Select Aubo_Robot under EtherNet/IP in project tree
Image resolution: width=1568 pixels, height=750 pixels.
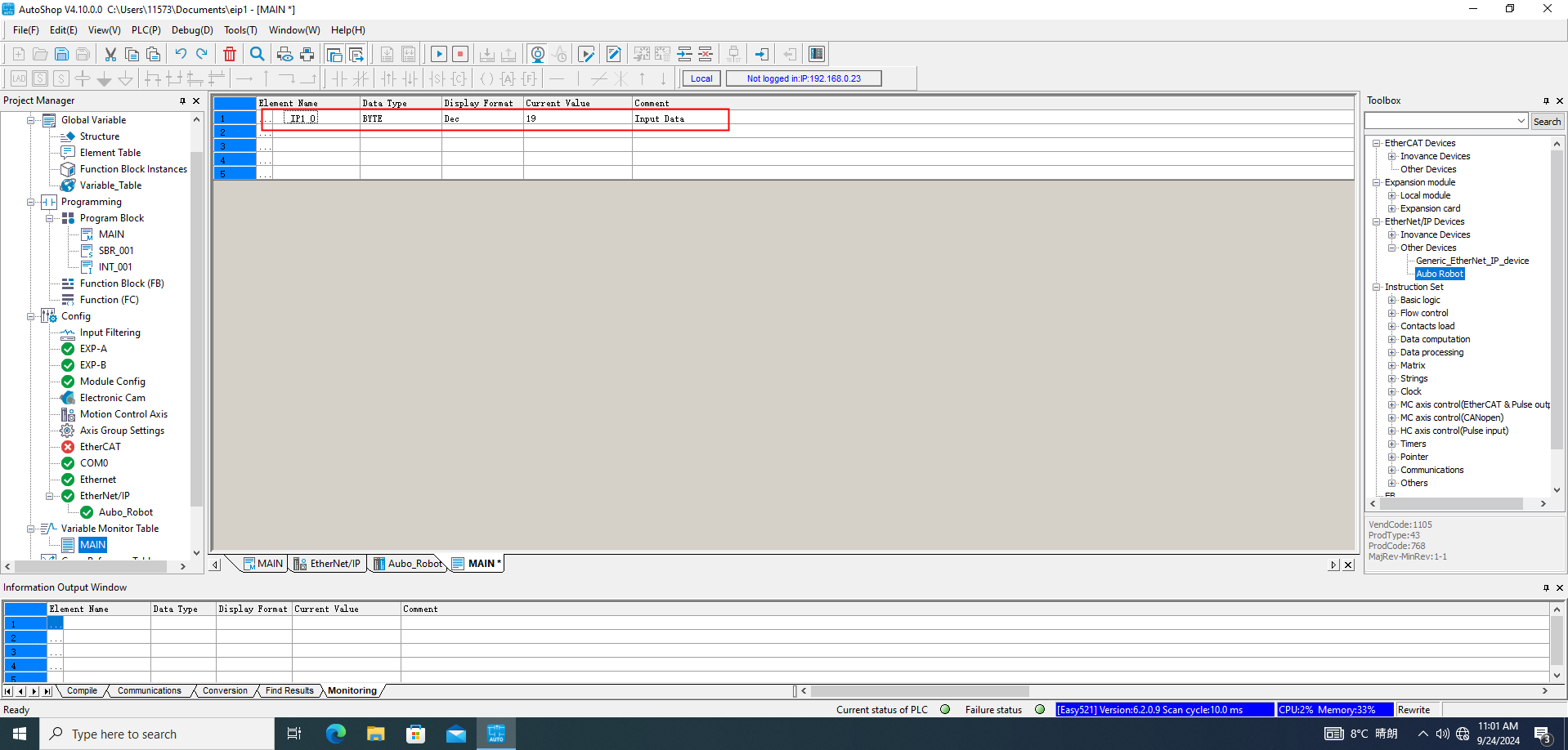126,512
